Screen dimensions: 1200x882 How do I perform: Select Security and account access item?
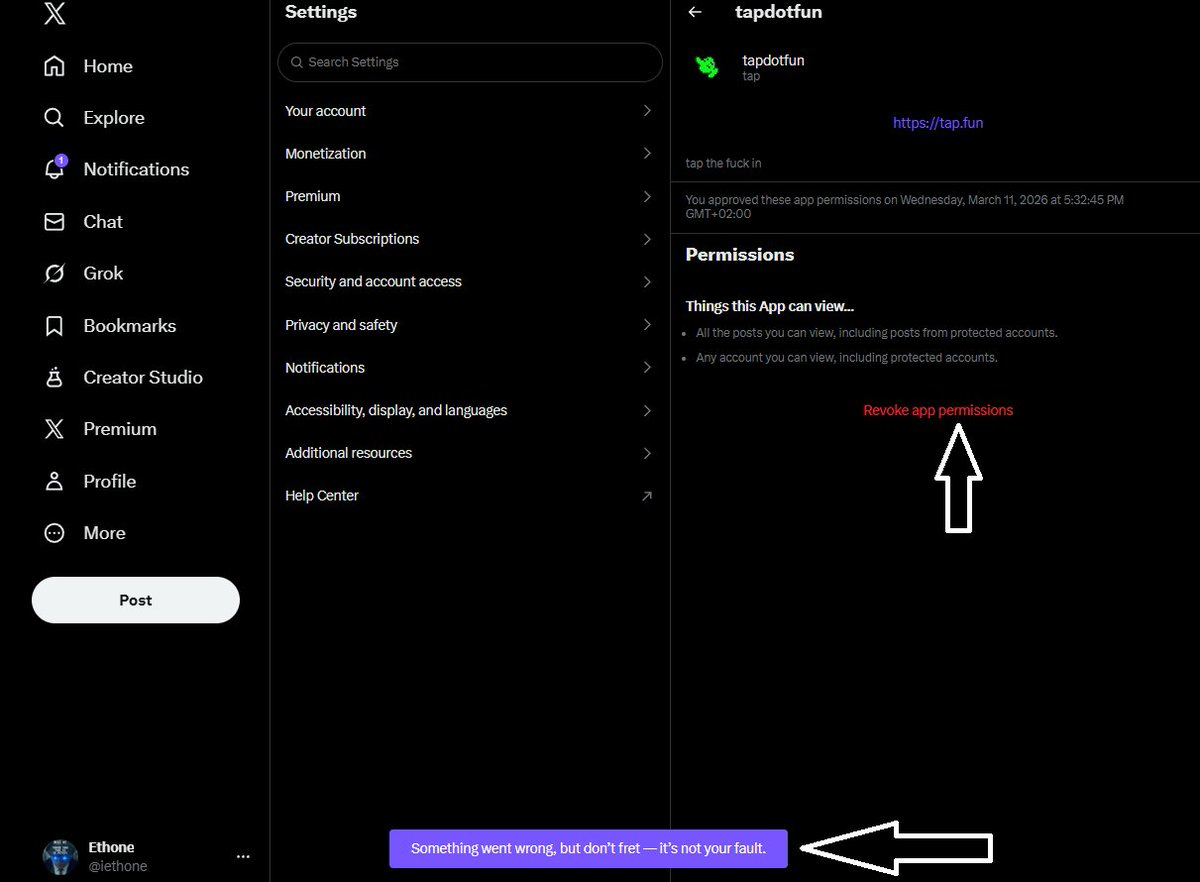[470, 282]
